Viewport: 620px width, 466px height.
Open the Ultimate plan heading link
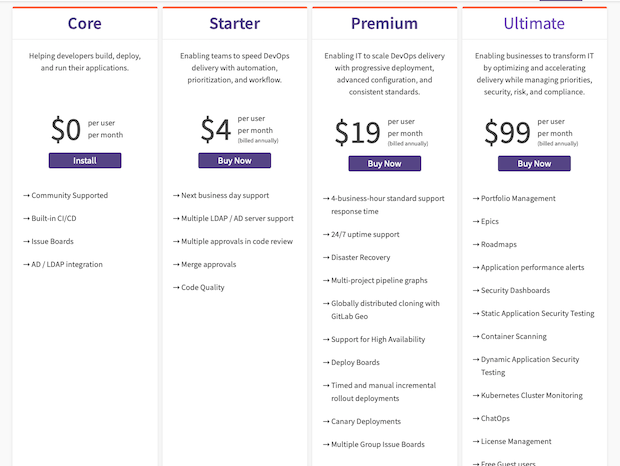pyautogui.click(x=534, y=23)
